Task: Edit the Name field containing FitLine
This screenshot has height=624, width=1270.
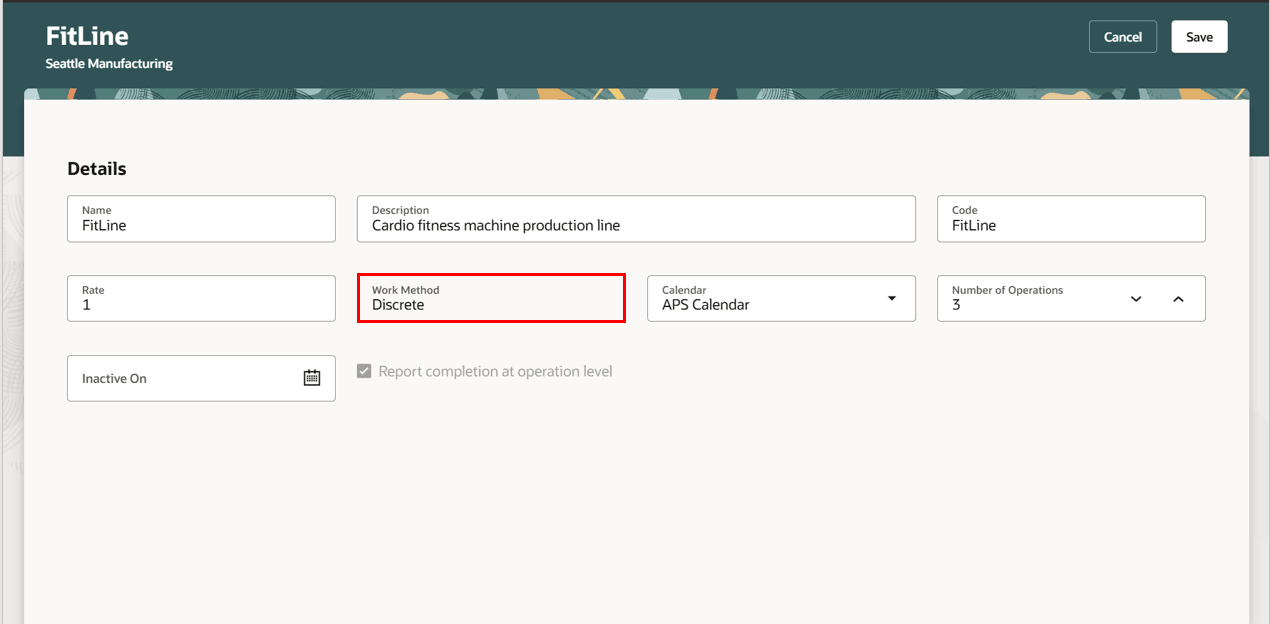Action: click(201, 219)
